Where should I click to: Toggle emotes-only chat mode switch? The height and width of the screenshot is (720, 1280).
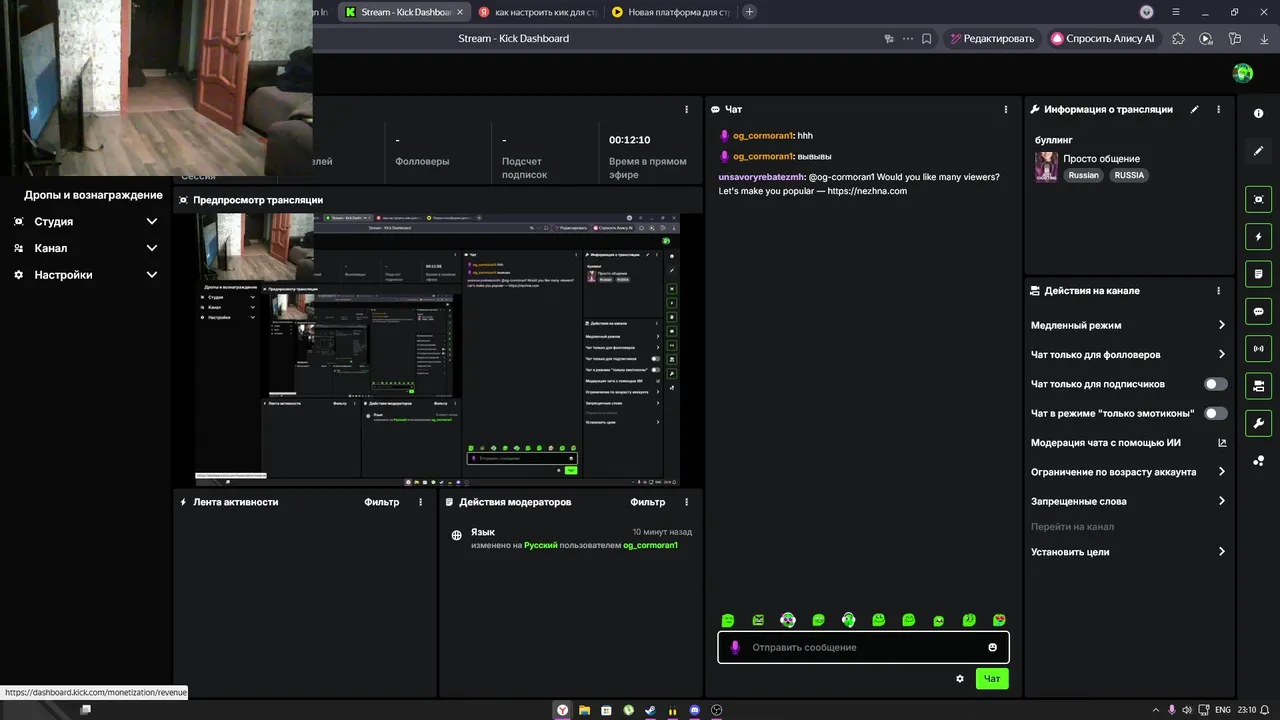click(x=1216, y=413)
